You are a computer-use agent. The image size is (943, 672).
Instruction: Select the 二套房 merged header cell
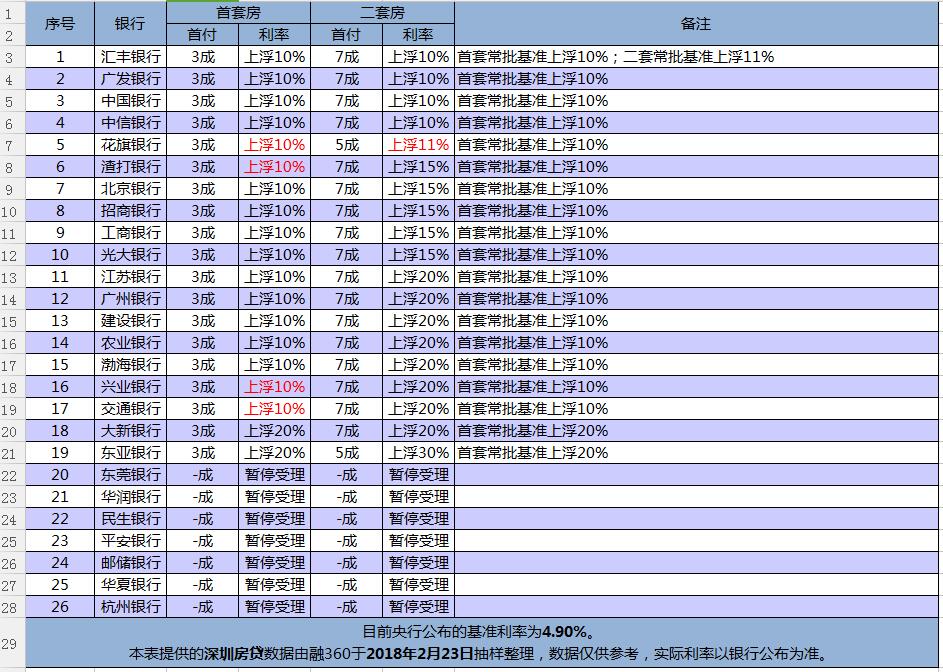click(x=382, y=13)
